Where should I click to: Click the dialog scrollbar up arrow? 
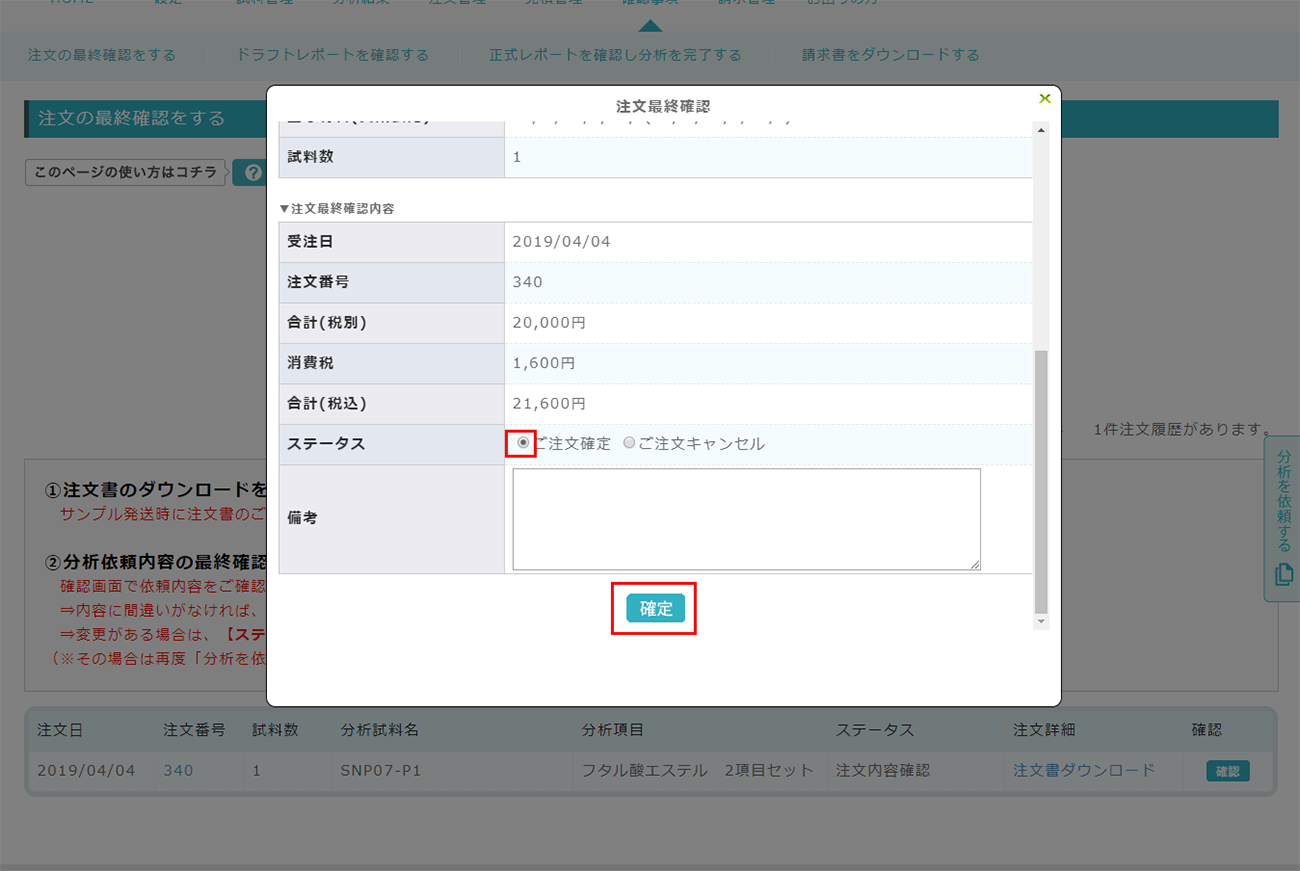tap(1041, 131)
